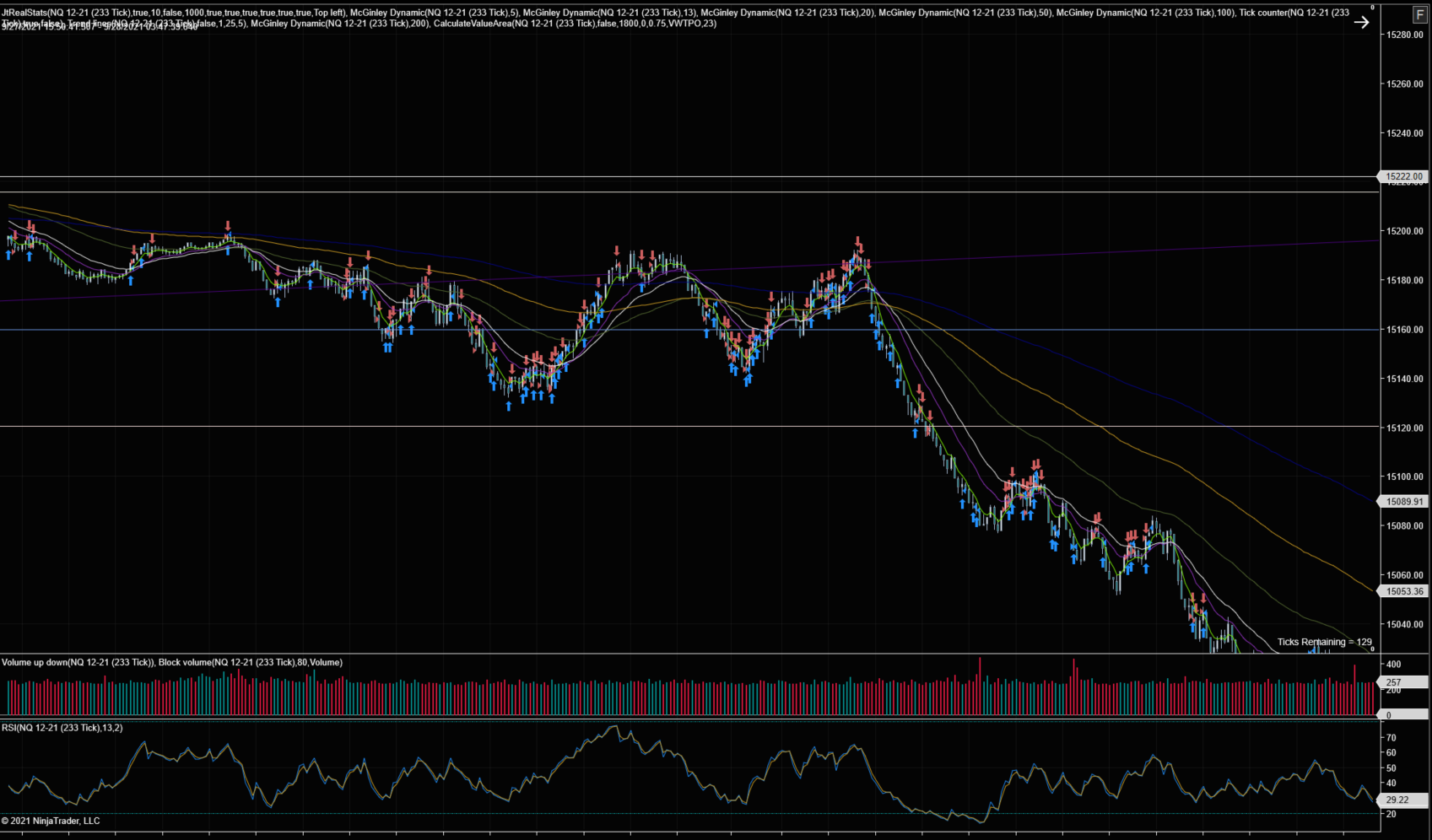Click the 15080.00 price axis label
This screenshot has width=1432, height=840.
(1405, 526)
